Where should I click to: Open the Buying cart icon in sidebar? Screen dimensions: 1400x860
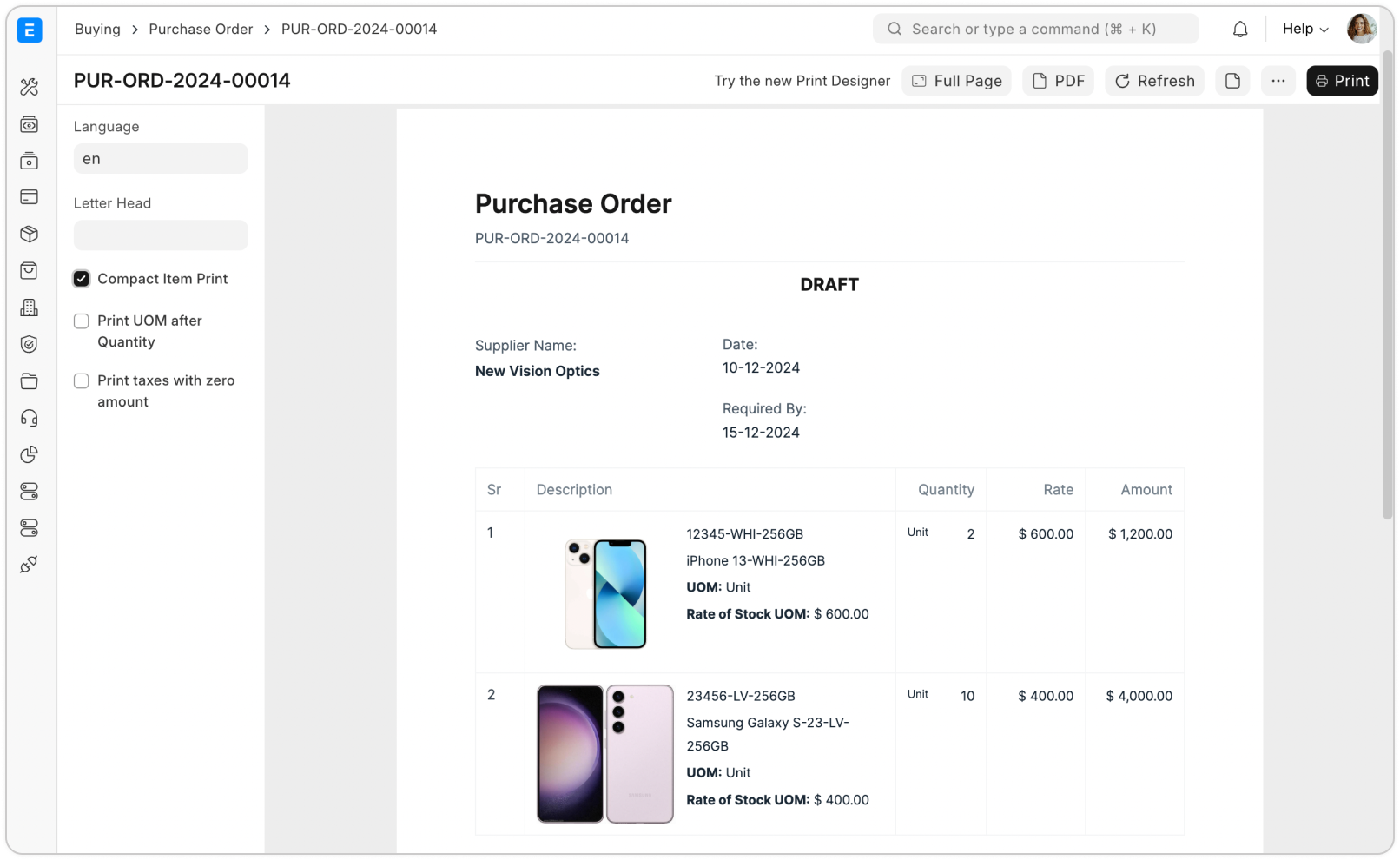click(x=29, y=271)
